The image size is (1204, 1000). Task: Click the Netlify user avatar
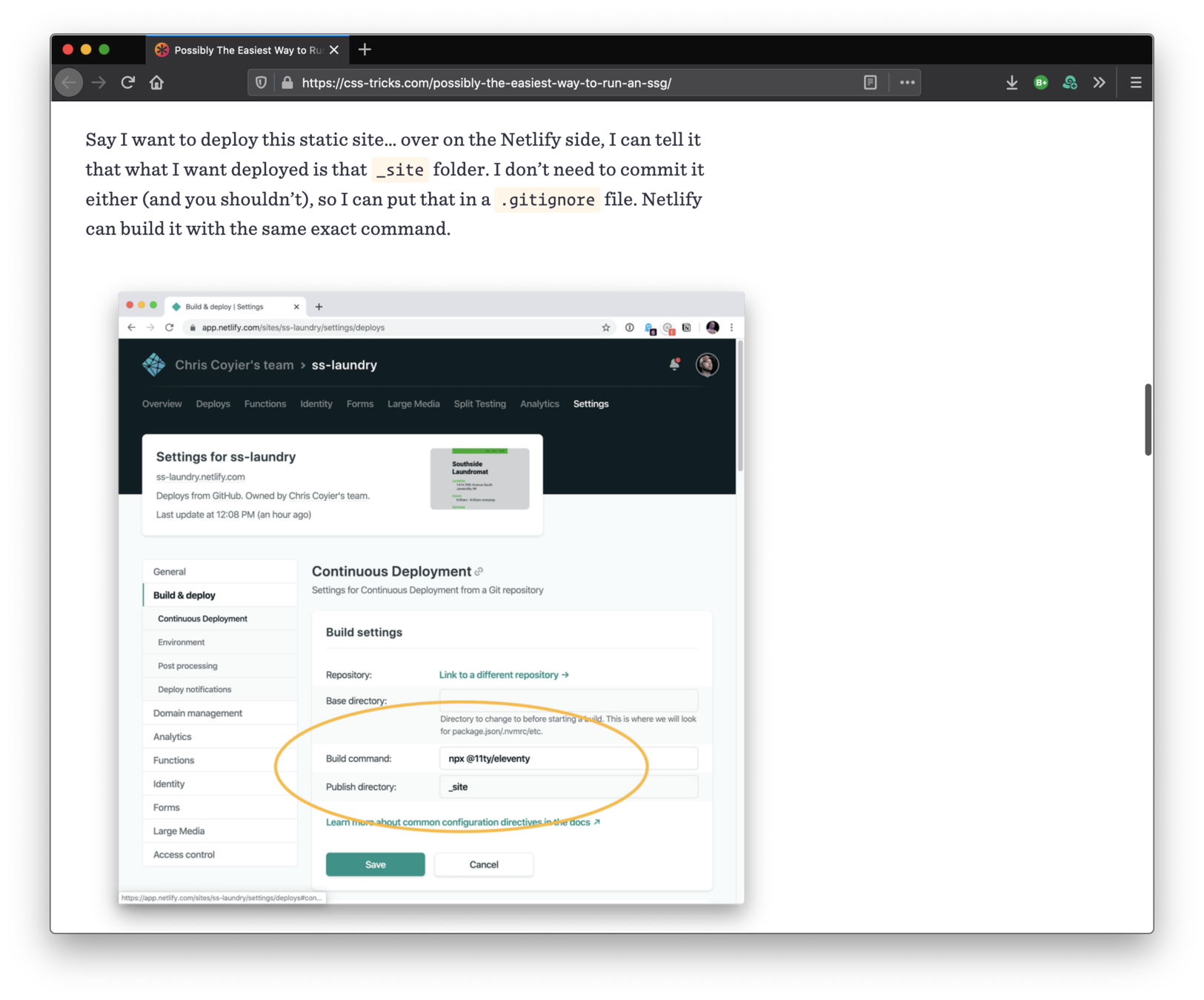pyautogui.click(x=707, y=364)
